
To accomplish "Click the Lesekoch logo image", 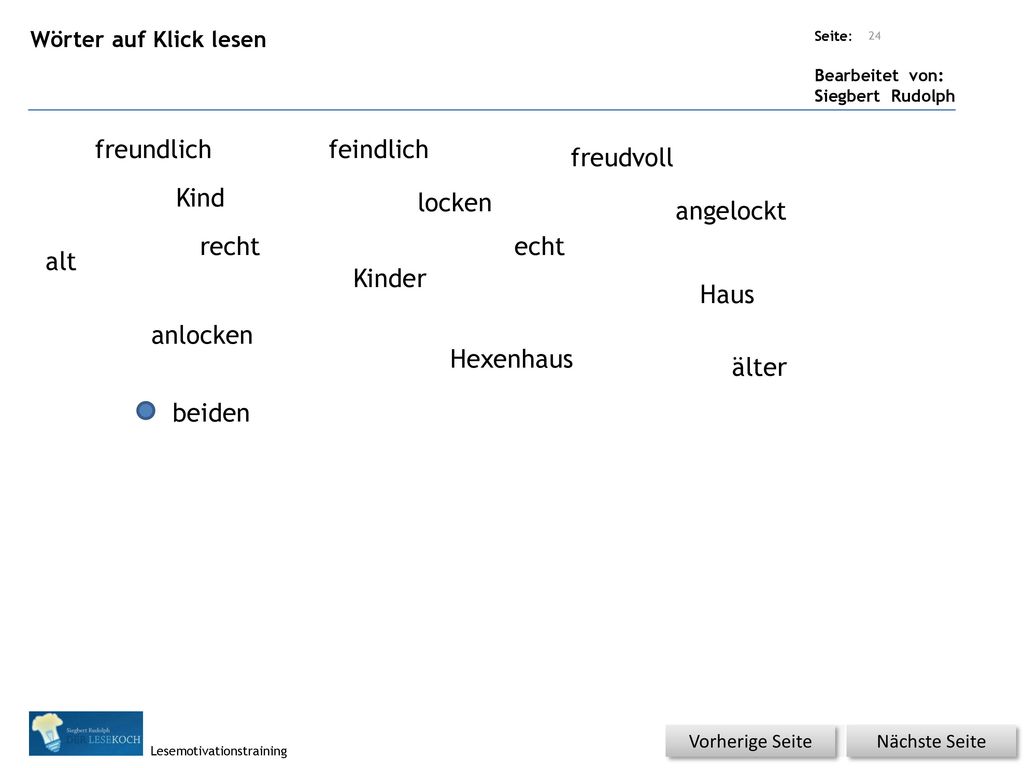I will [86, 733].
